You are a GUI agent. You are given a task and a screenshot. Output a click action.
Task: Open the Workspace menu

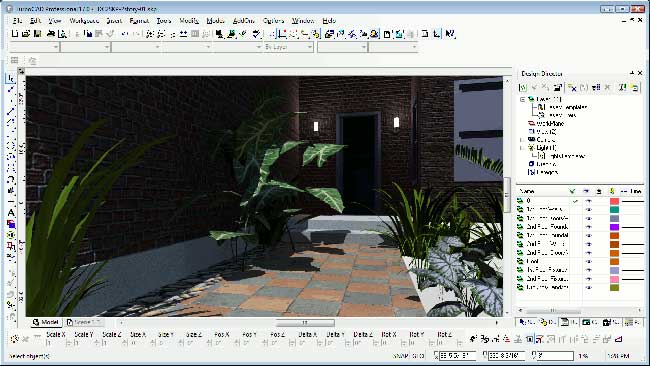tap(84, 20)
